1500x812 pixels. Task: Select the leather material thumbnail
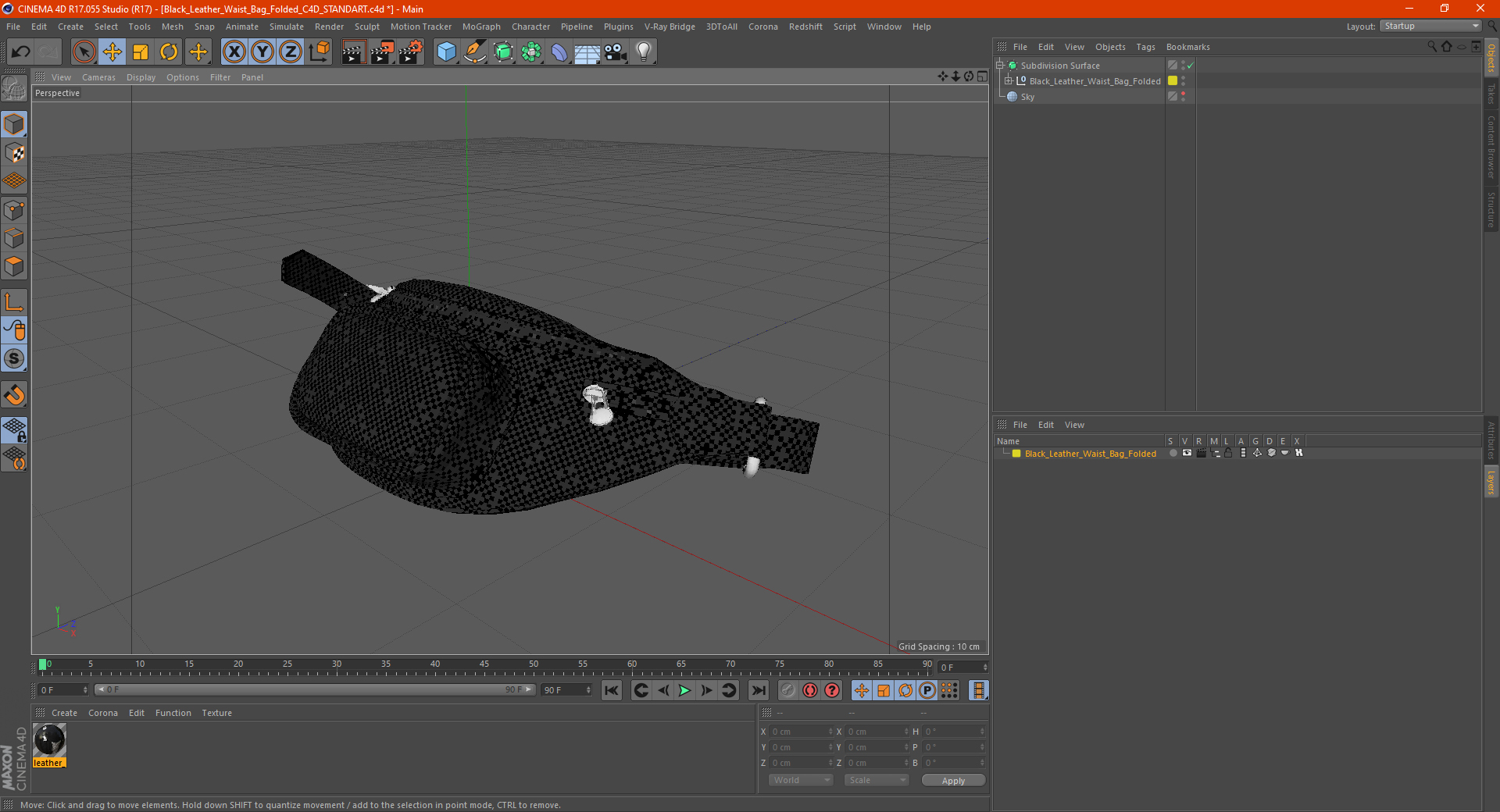(49, 741)
